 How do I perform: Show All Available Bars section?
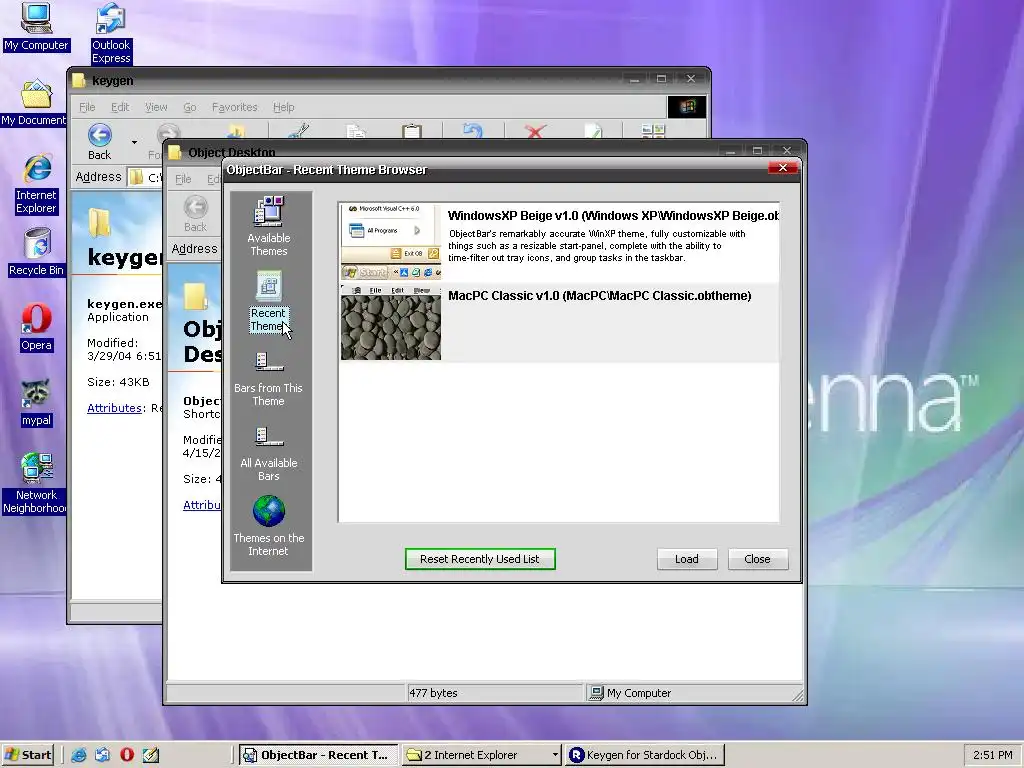pos(268,455)
